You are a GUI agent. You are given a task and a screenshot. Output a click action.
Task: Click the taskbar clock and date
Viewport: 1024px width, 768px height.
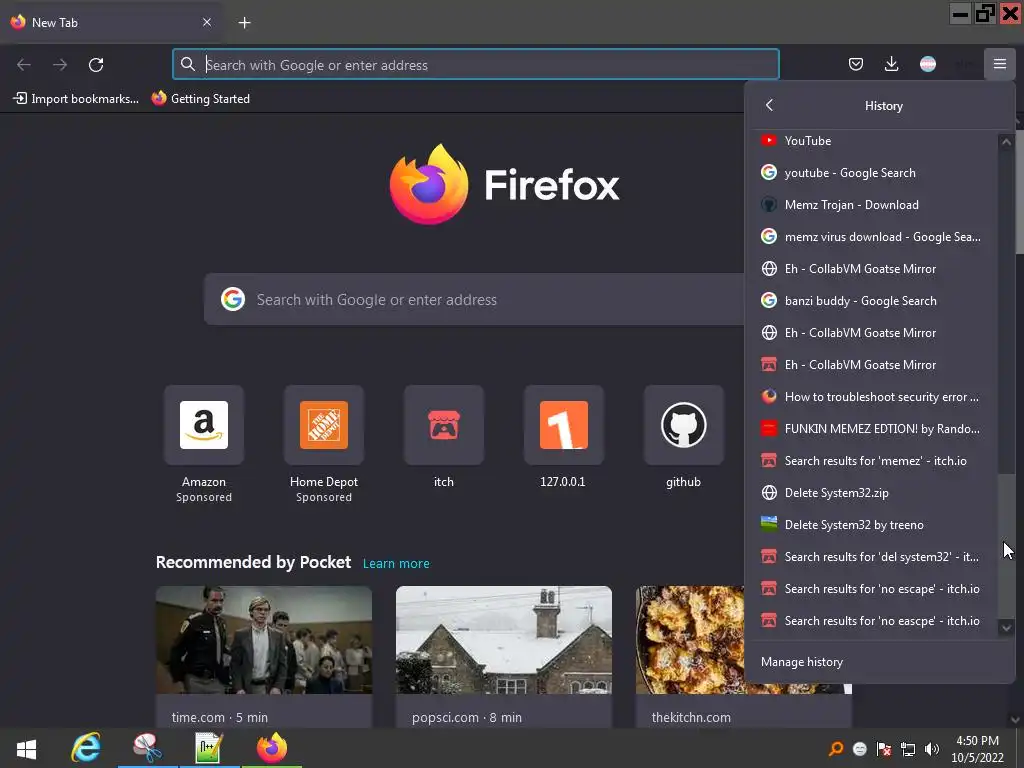977,749
